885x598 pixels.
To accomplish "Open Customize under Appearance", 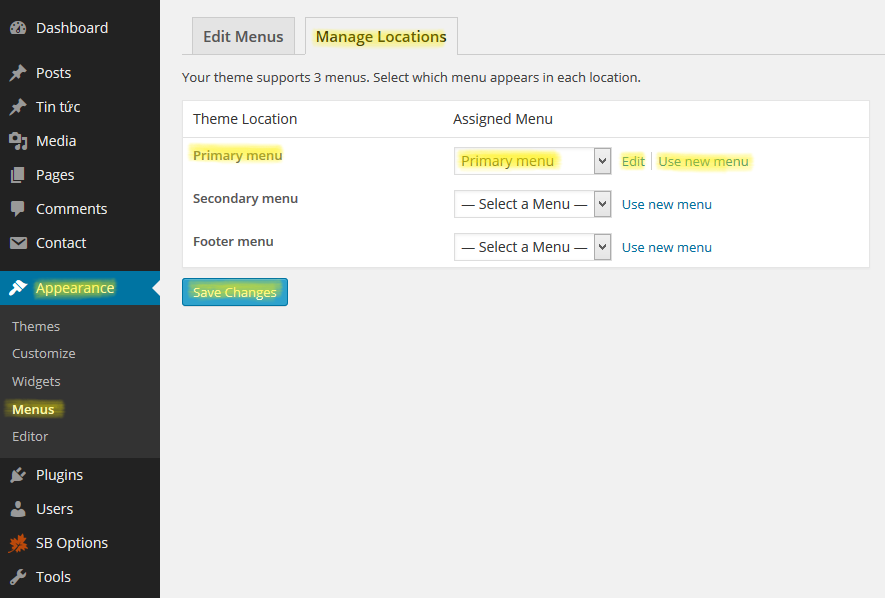I will (x=44, y=354).
